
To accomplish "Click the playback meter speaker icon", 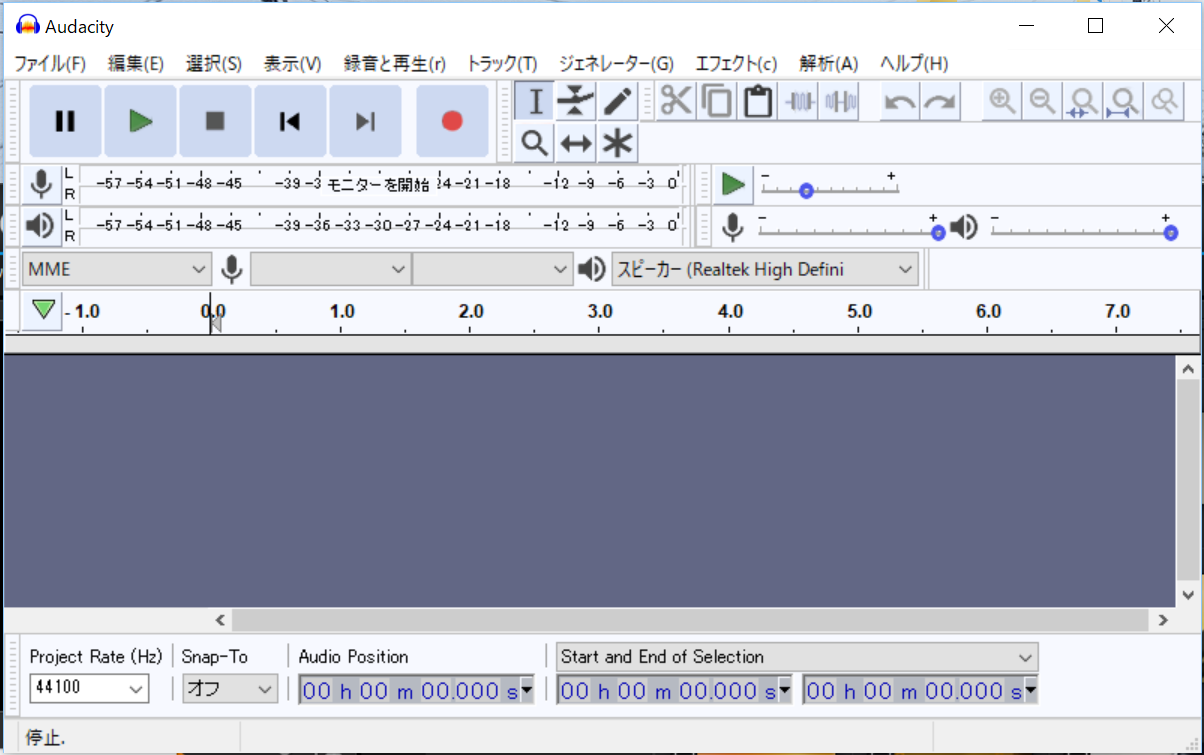I will click(41, 225).
